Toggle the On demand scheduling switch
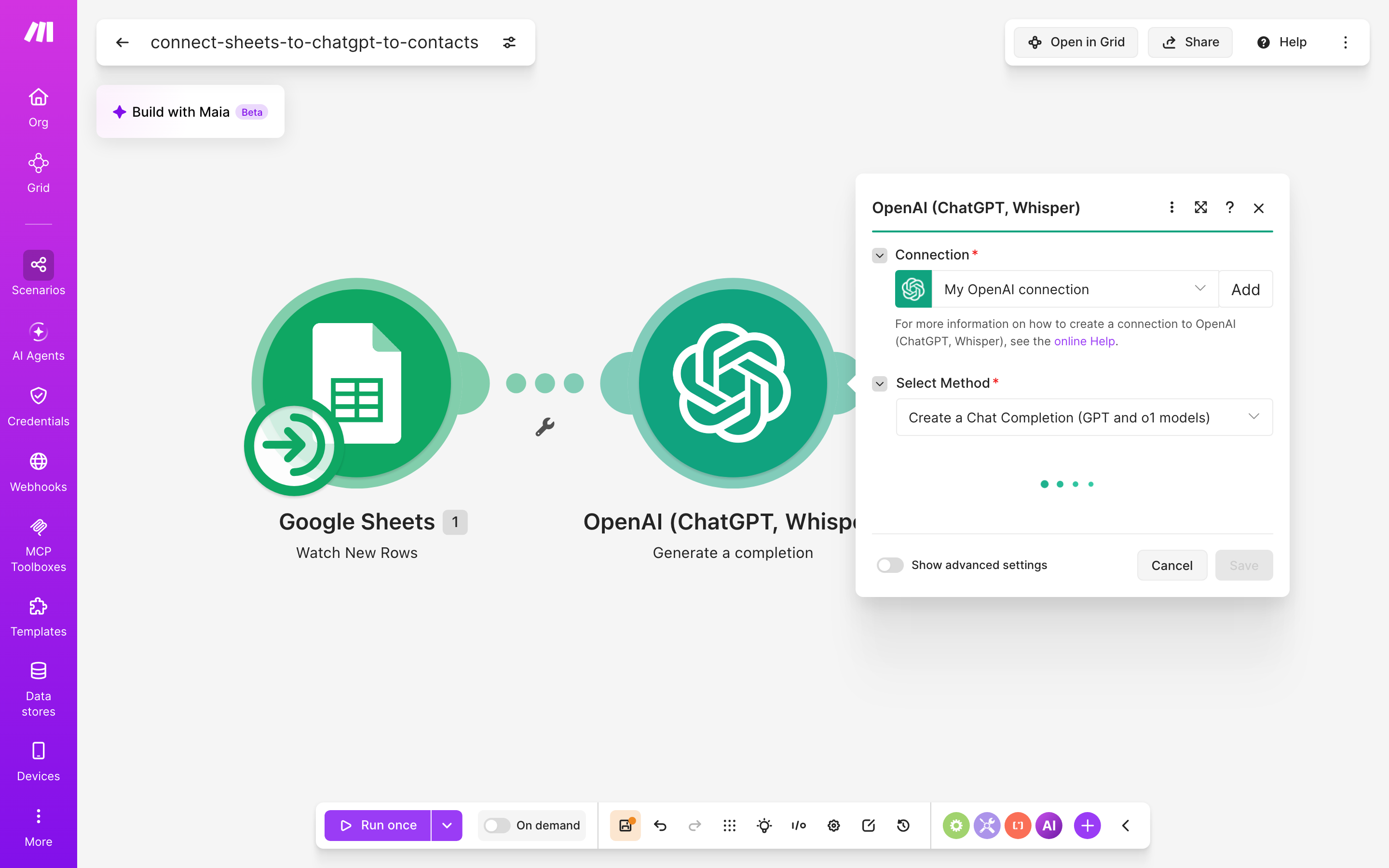 [x=496, y=826]
